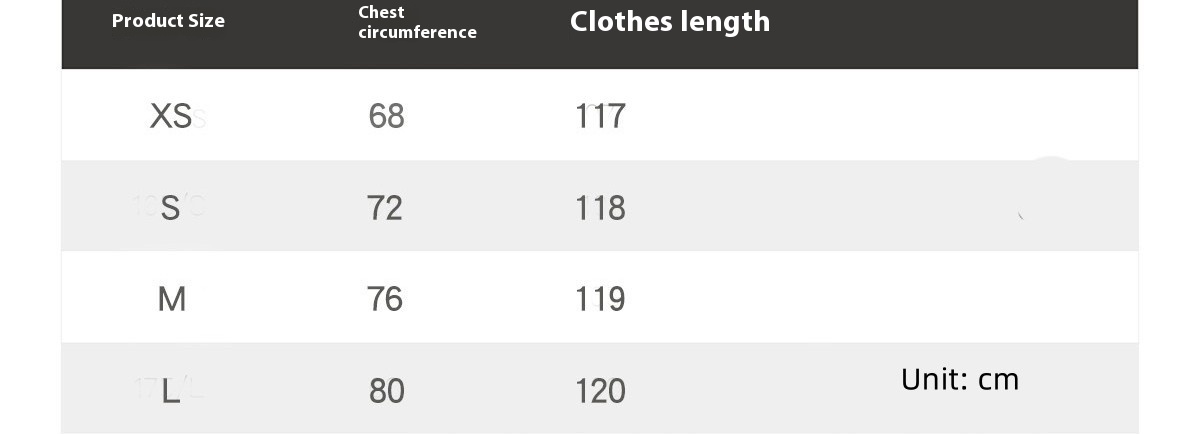This screenshot has height=434, width=1200.
Task: Select the XS size cell
Action: [170, 116]
